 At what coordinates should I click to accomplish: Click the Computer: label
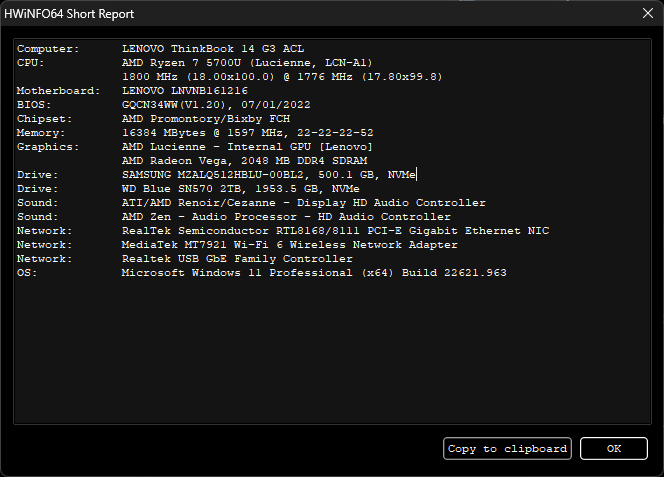(48, 49)
